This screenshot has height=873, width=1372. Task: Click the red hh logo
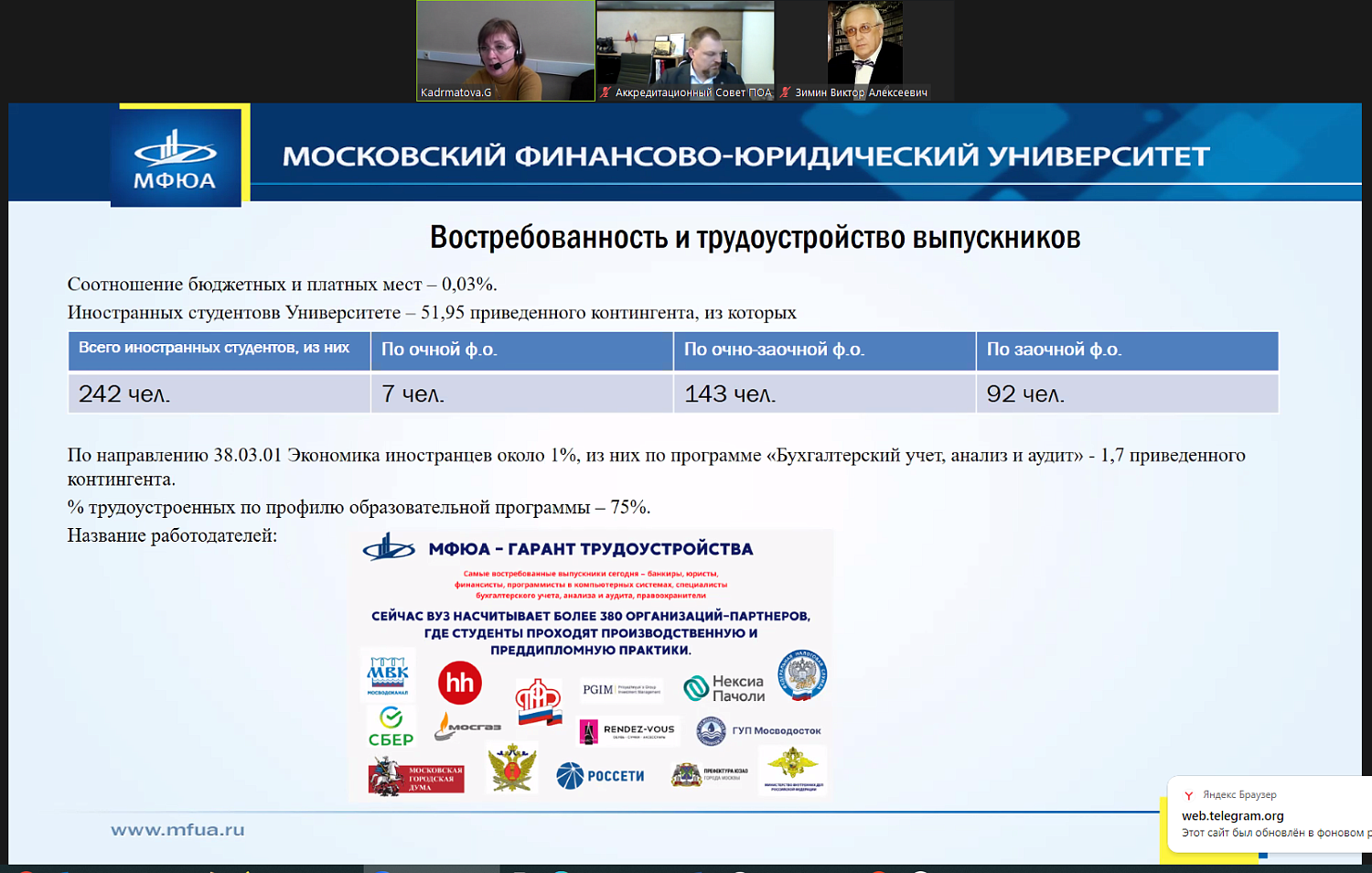459,683
